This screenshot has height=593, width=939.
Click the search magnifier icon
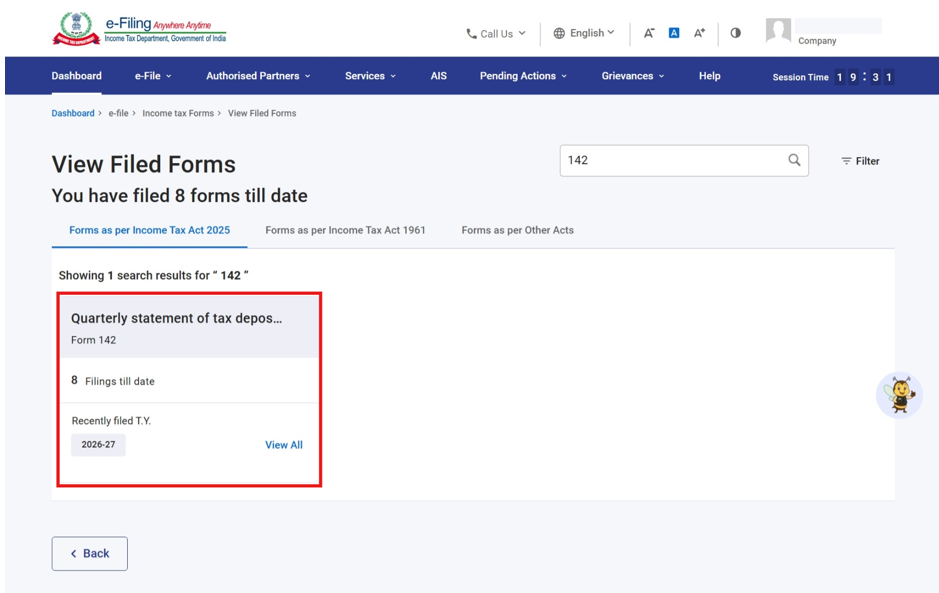794,160
